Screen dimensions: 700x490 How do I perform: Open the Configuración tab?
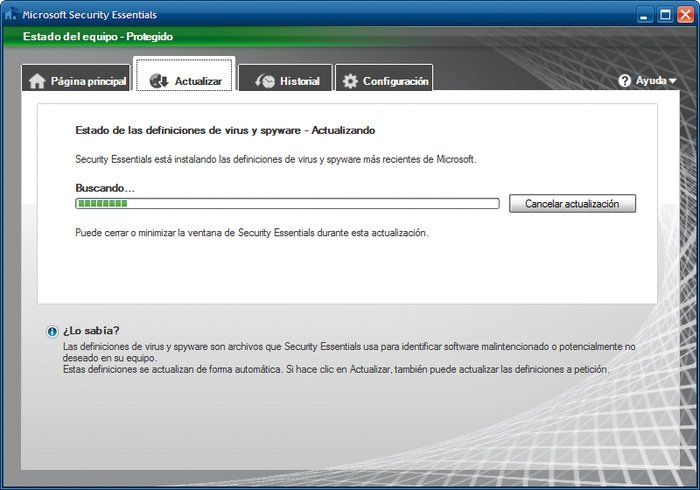pyautogui.click(x=384, y=79)
